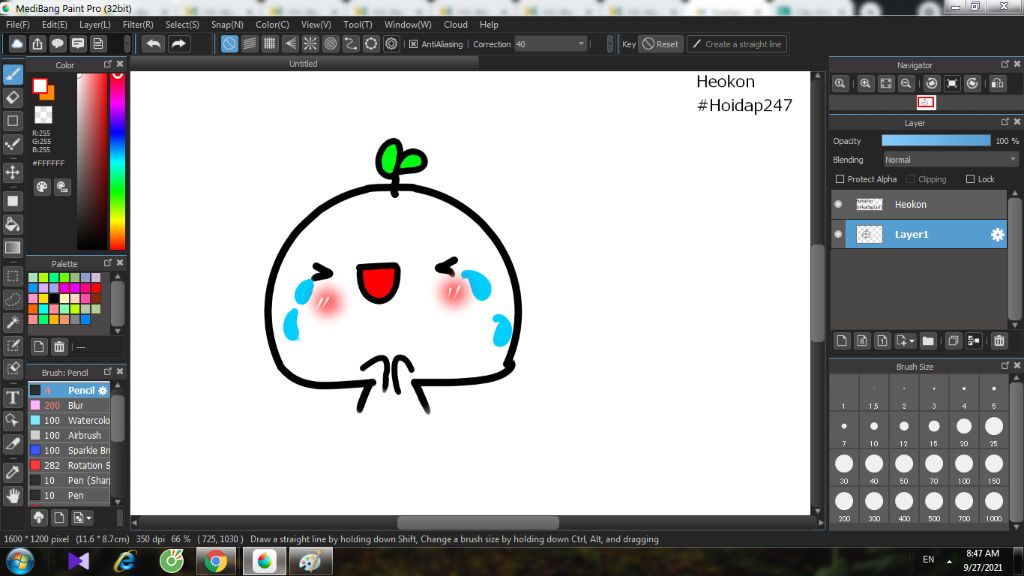Select the Gradient tool
This screenshot has width=1024, height=576.
(x=12, y=248)
